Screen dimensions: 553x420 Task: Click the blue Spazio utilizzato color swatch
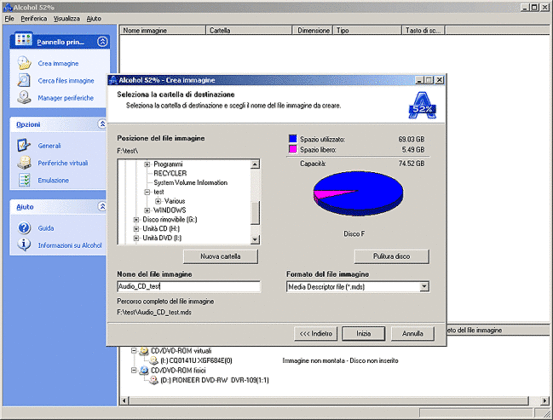292,139
